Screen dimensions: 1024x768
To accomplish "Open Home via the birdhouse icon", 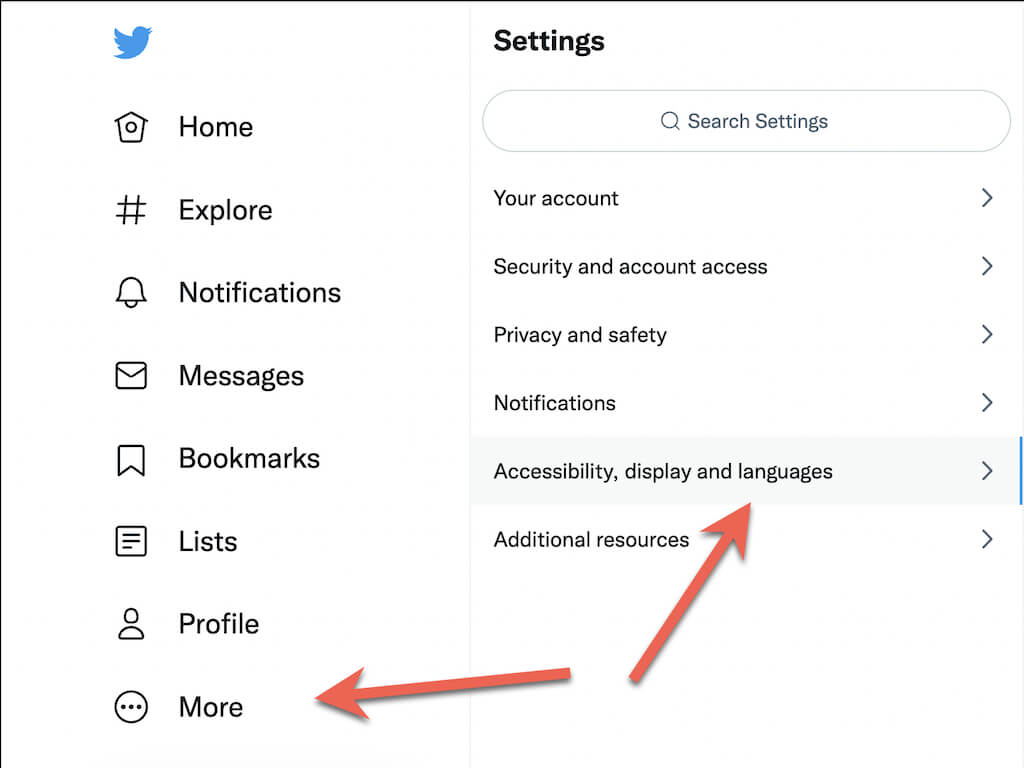I will (x=131, y=127).
